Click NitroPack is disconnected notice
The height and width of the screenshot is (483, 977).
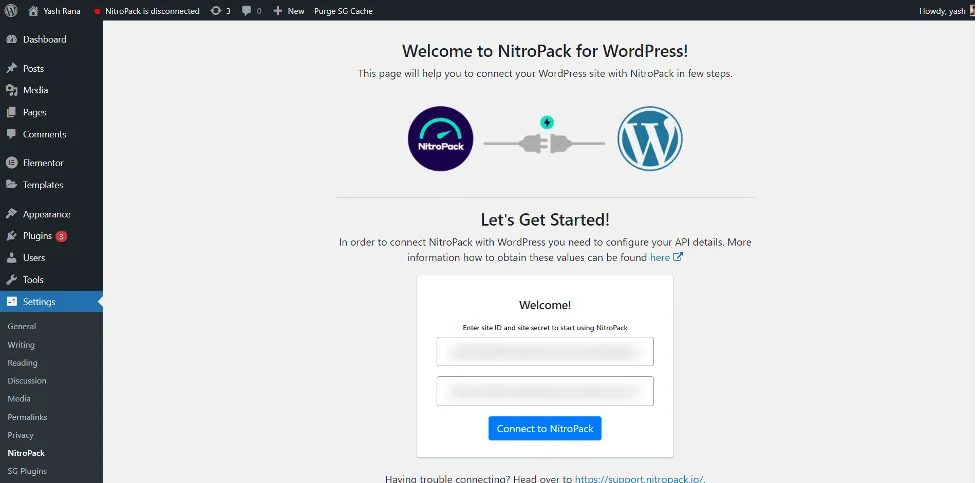pyautogui.click(x=153, y=11)
